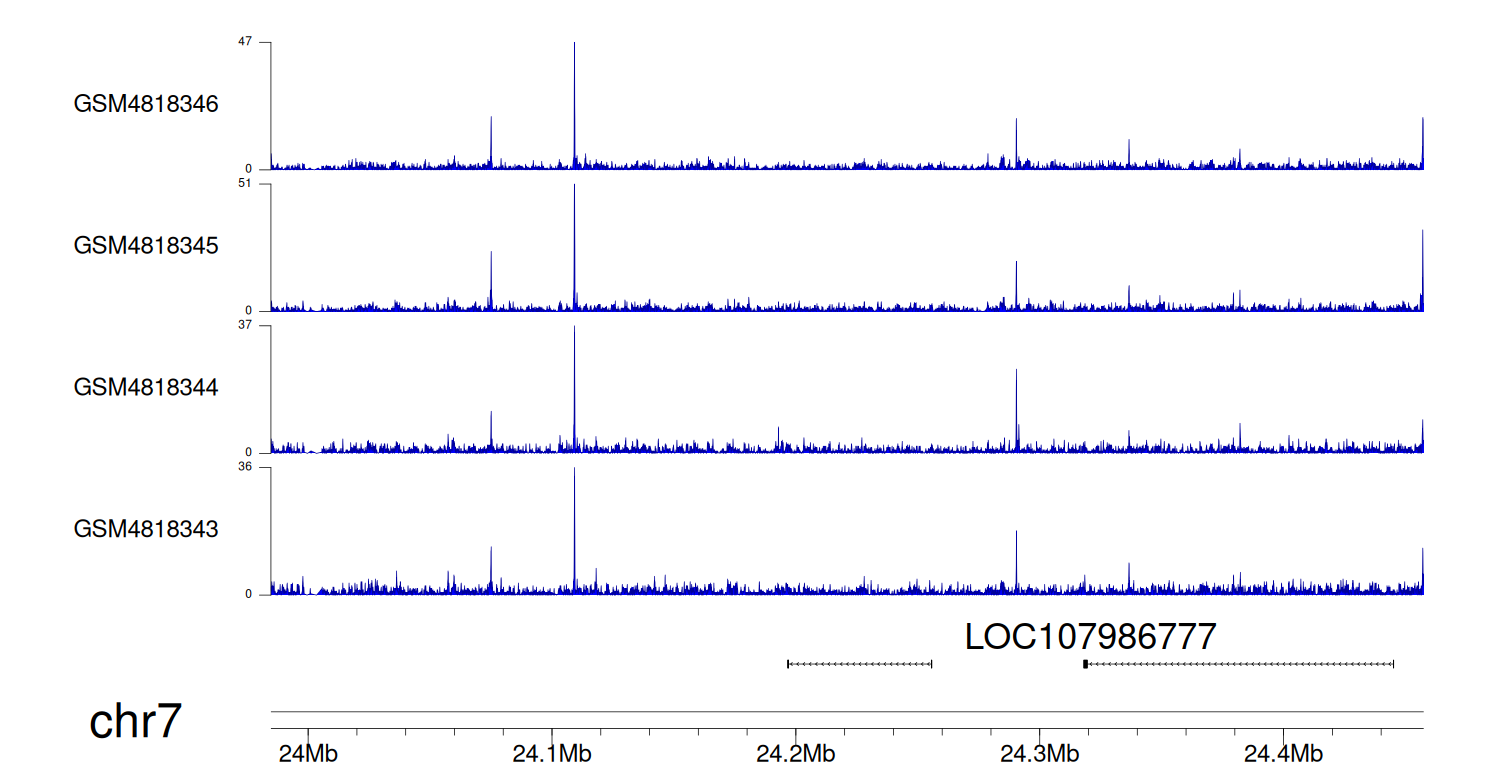Click the unlabeled gene annotation left of LOC107986777
The image size is (1500, 780).
[860, 664]
